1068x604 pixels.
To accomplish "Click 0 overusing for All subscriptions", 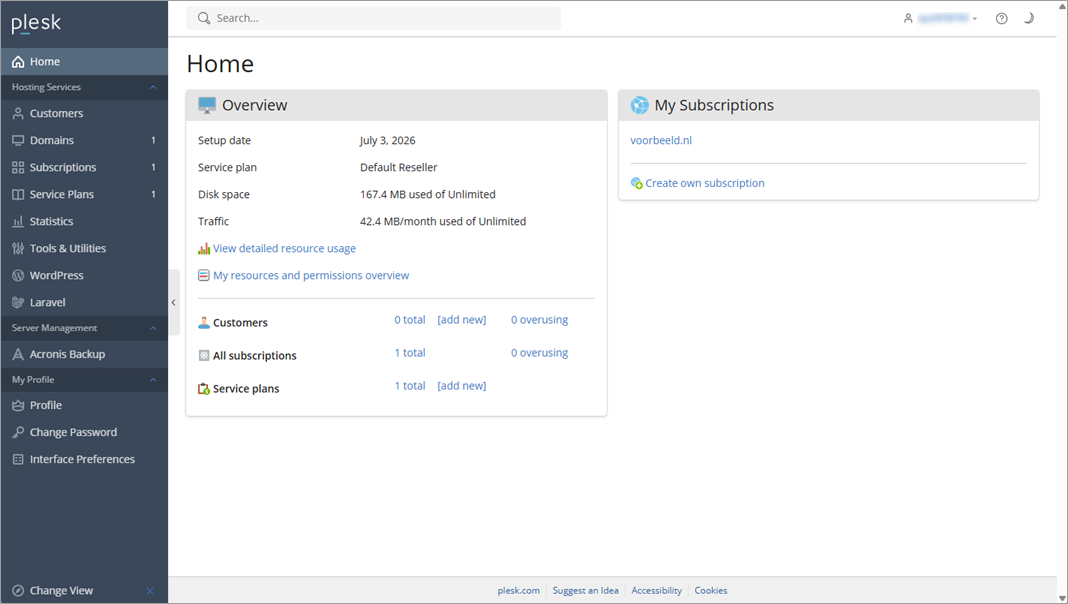I will click(539, 353).
